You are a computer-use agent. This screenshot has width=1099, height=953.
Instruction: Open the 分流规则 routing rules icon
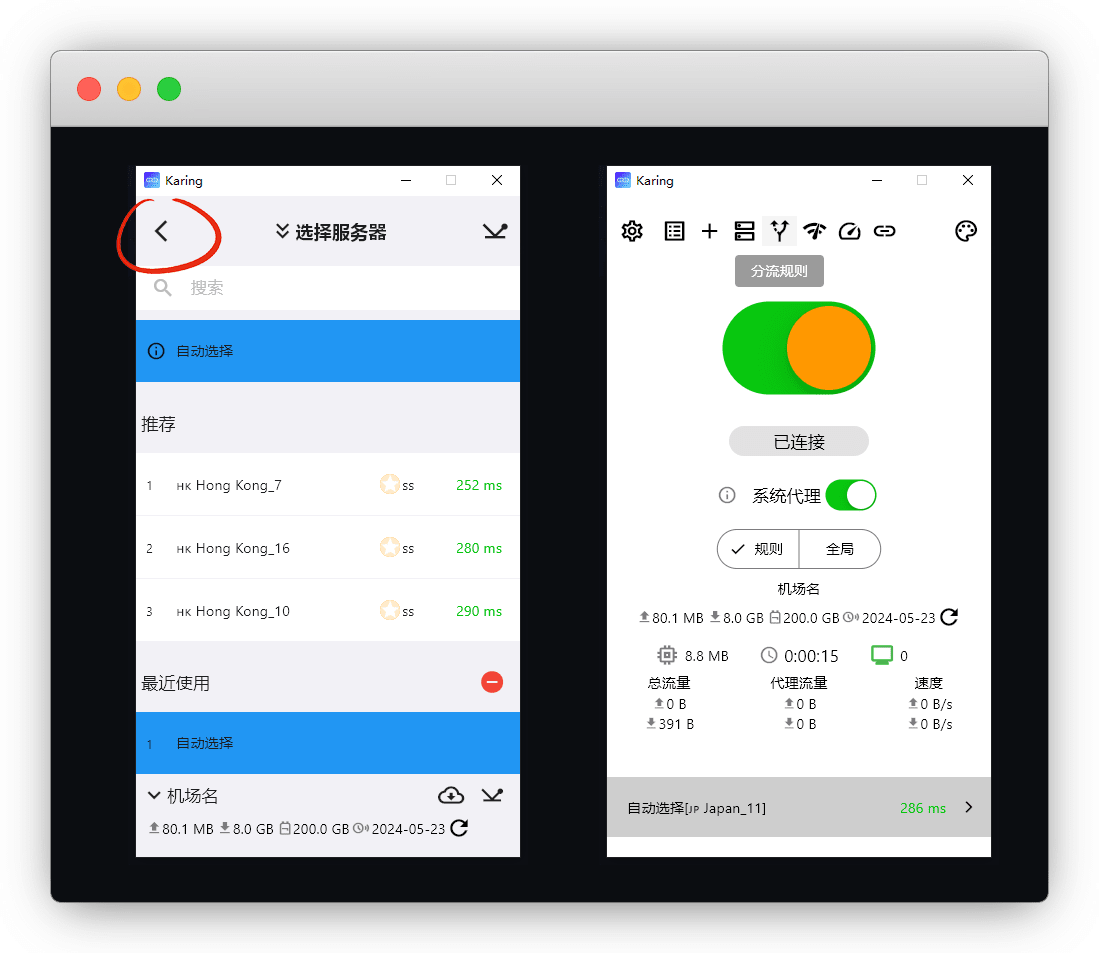pyautogui.click(x=779, y=232)
